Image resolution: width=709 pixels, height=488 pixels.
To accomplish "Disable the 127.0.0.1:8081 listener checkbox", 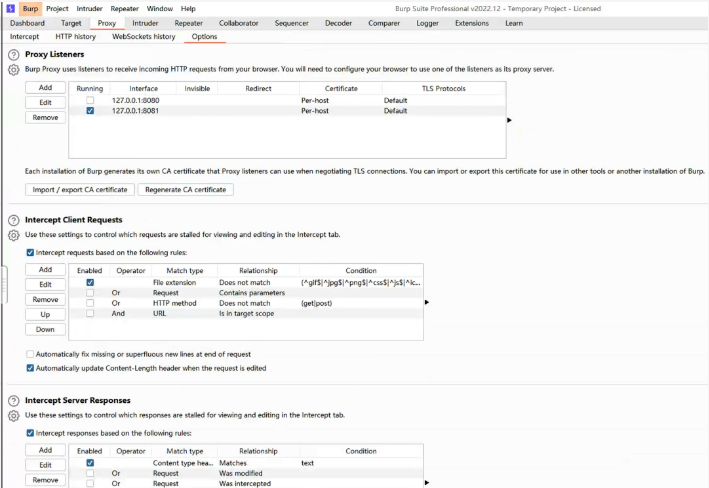I will (x=90, y=111).
